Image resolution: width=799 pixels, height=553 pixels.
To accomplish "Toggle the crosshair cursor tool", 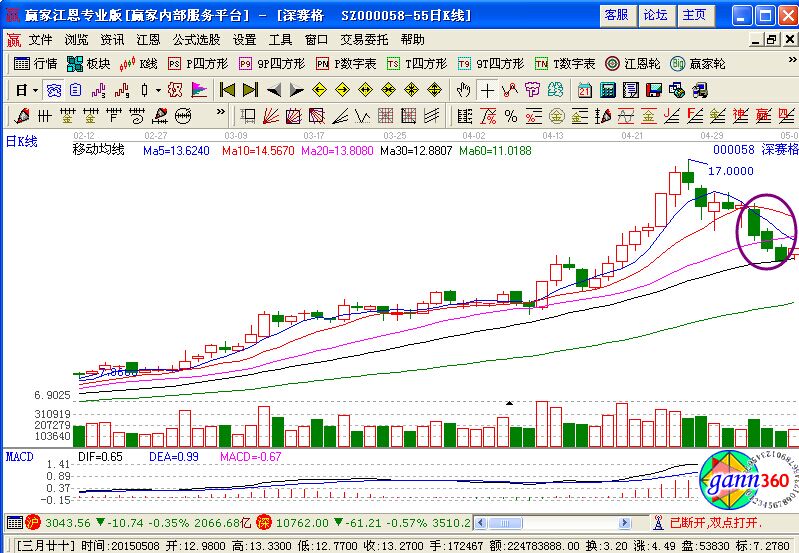I will point(487,90).
